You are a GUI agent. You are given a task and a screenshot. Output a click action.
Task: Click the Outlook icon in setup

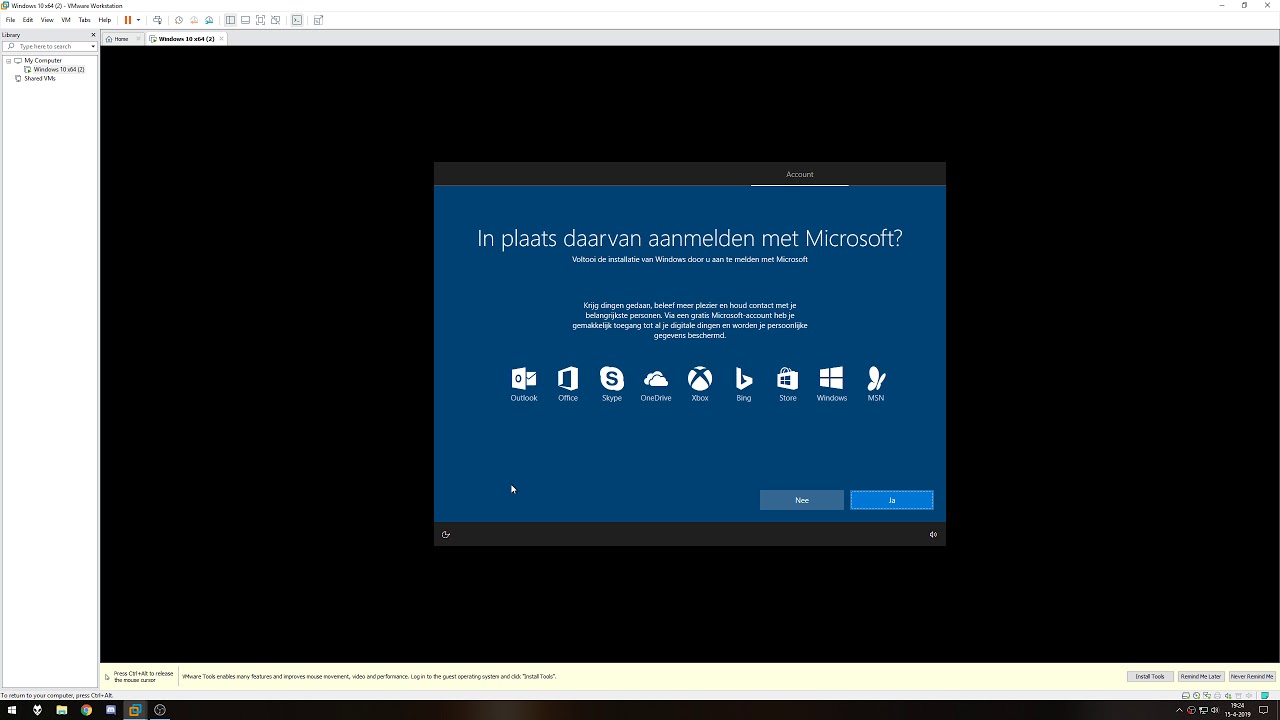coord(524,379)
